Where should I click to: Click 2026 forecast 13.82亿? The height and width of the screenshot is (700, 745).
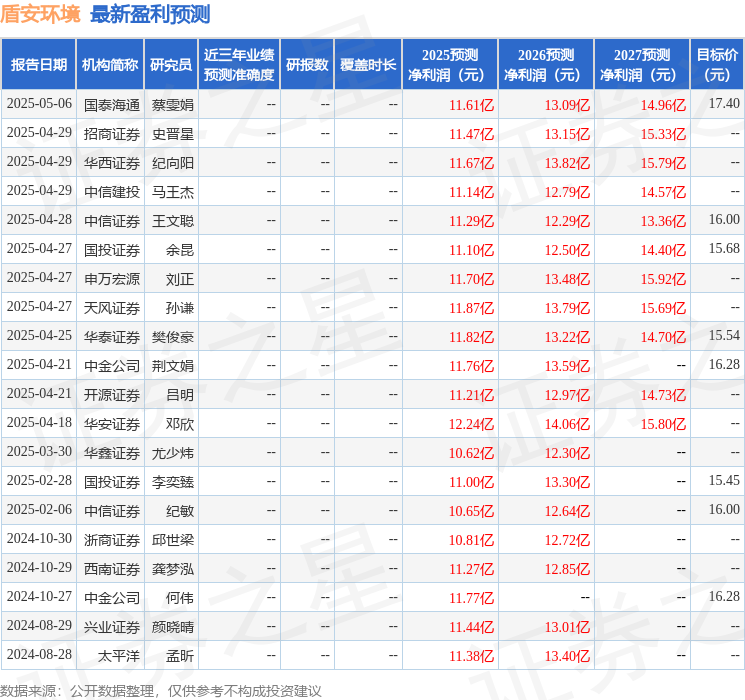[567, 163]
